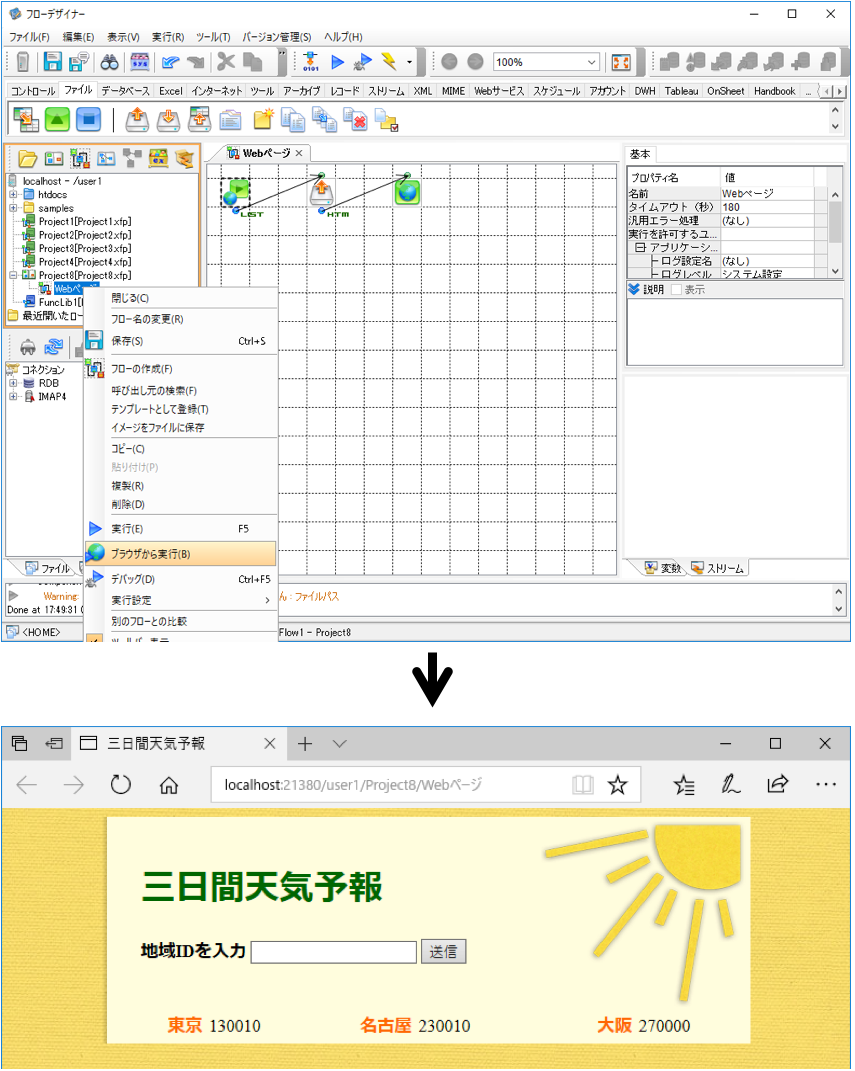The height and width of the screenshot is (1071, 855).
Task: Click the browser more options ellipsis
Action: click(826, 784)
